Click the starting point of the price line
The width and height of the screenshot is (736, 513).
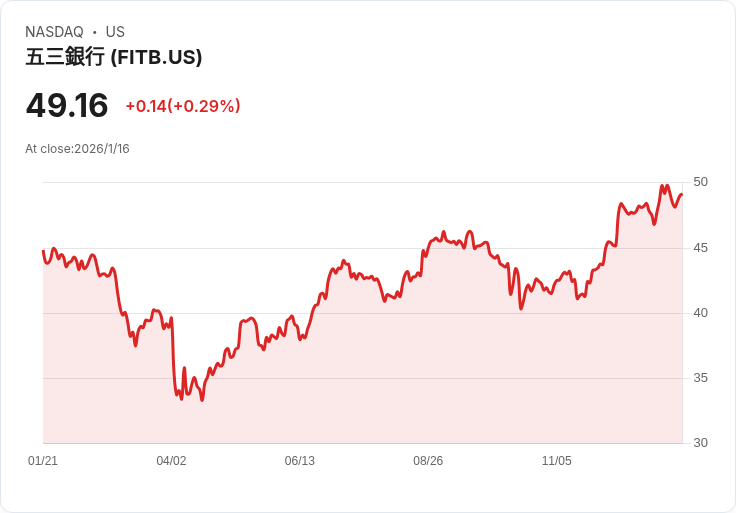pos(43,251)
